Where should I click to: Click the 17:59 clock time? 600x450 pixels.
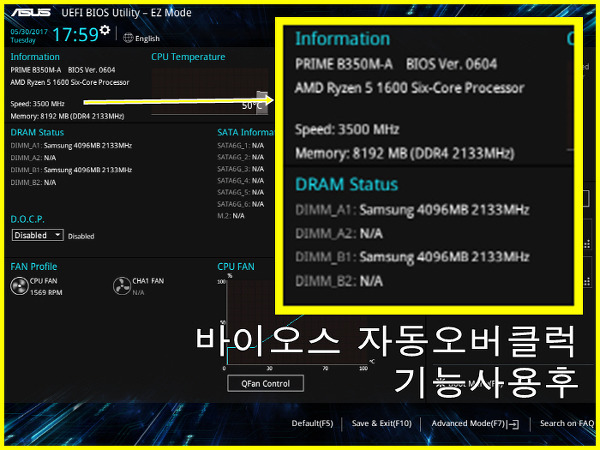click(x=75, y=34)
